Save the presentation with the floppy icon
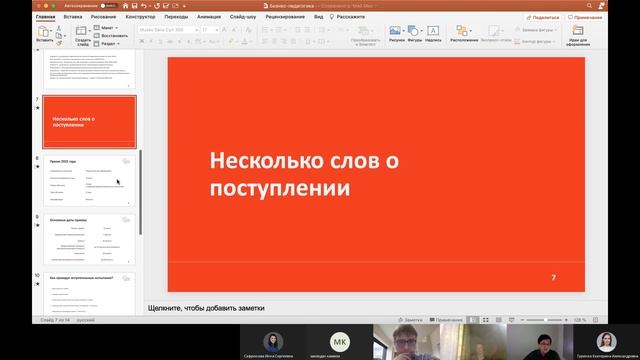This screenshot has height=360, width=640. coord(134,6)
